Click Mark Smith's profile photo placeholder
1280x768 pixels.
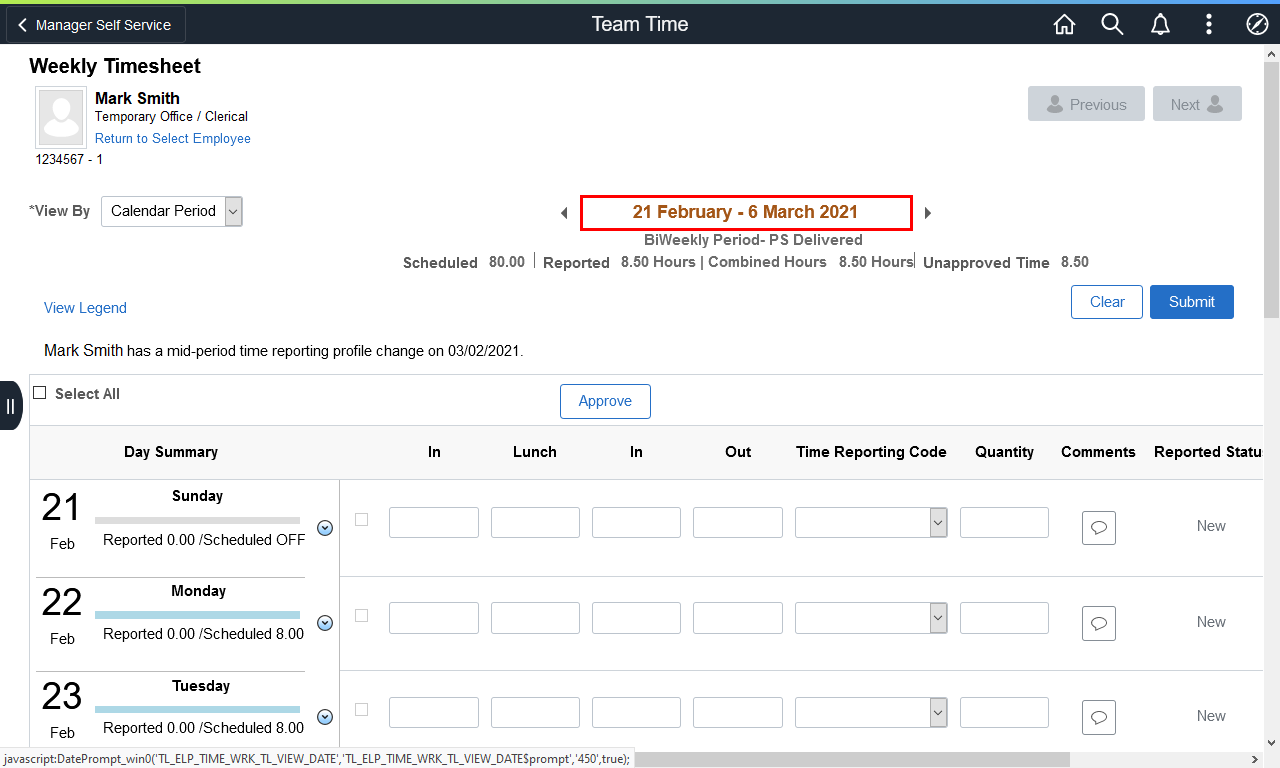pos(61,117)
